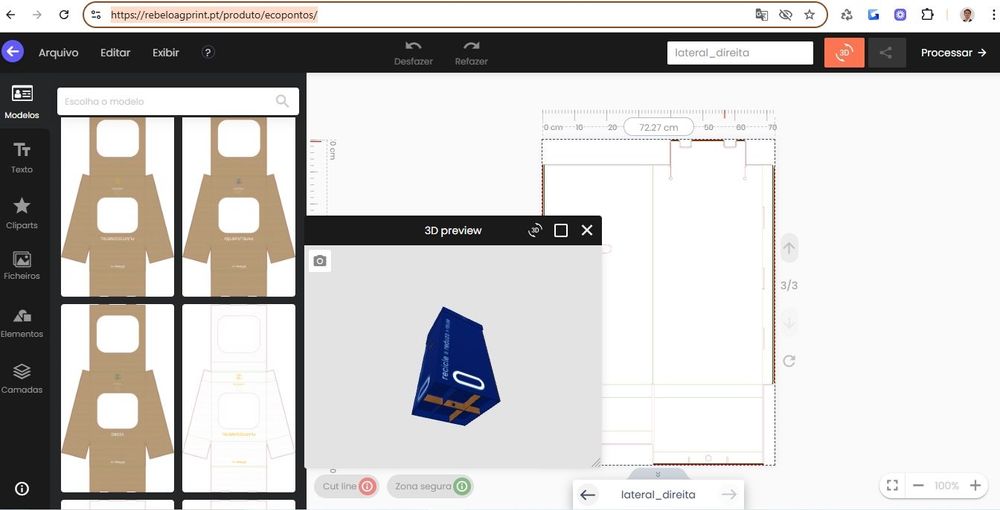The height and width of the screenshot is (510, 1000).
Task: Open the Elementos shapes panel
Action: tap(22, 322)
